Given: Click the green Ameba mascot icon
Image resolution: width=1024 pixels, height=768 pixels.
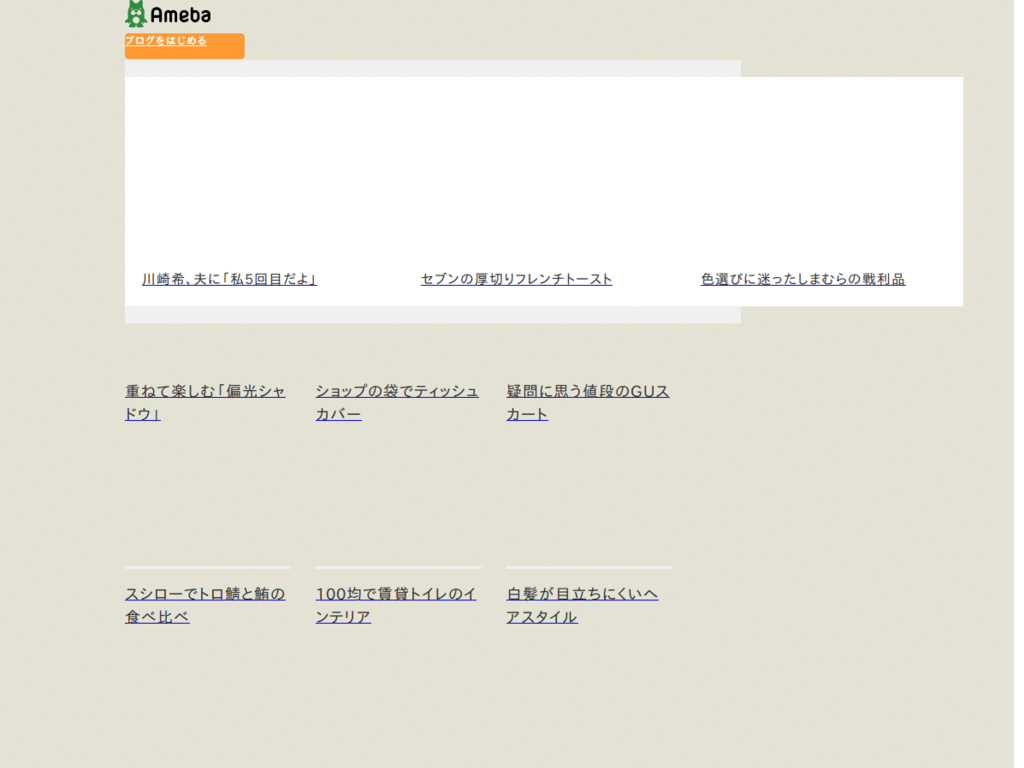Looking at the screenshot, I should coord(135,13).
